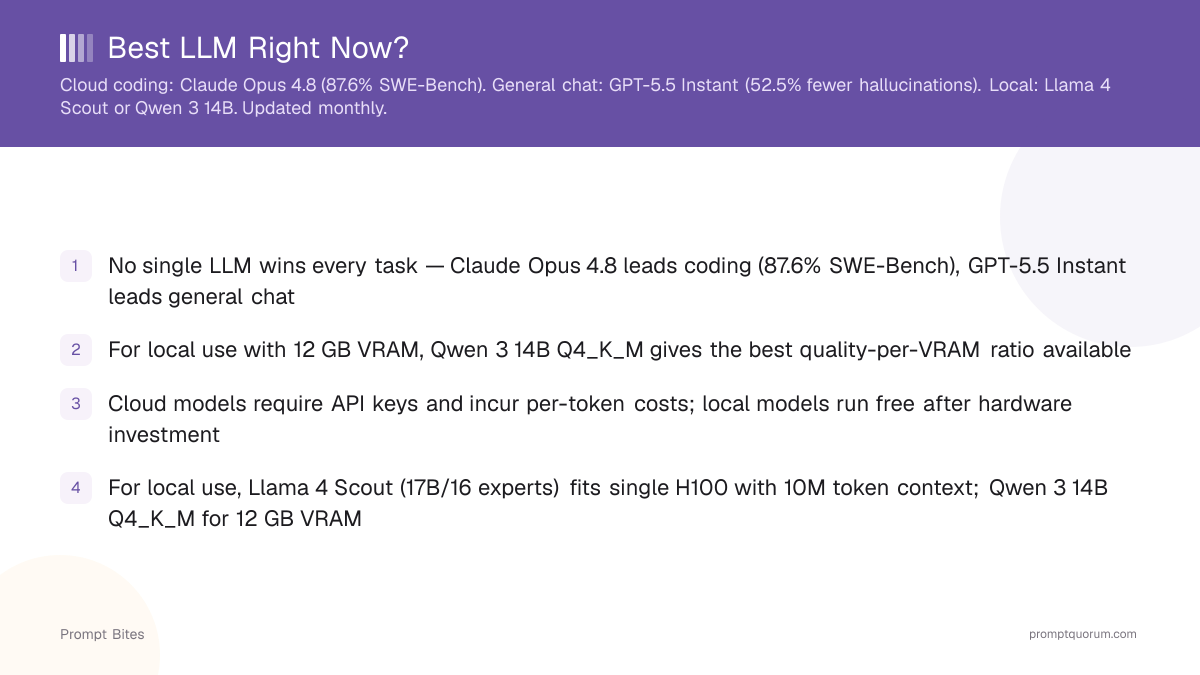The width and height of the screenshot is (1200, 675).
Task: Click the 'No single LLM wins every task' point
Action: pyautogui.click(x=617, y=281)
